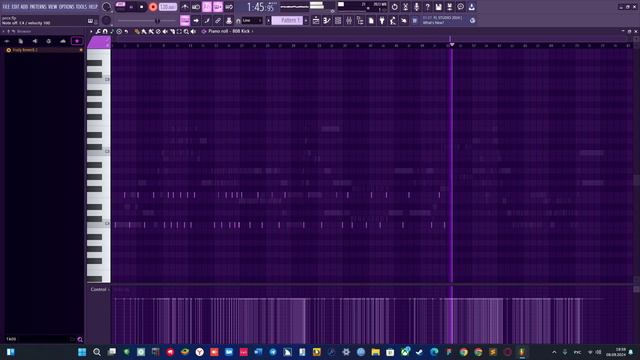The image size is (640, 360).
Task: Open the plugin picker plug icon
Action: tap(382, 20)
